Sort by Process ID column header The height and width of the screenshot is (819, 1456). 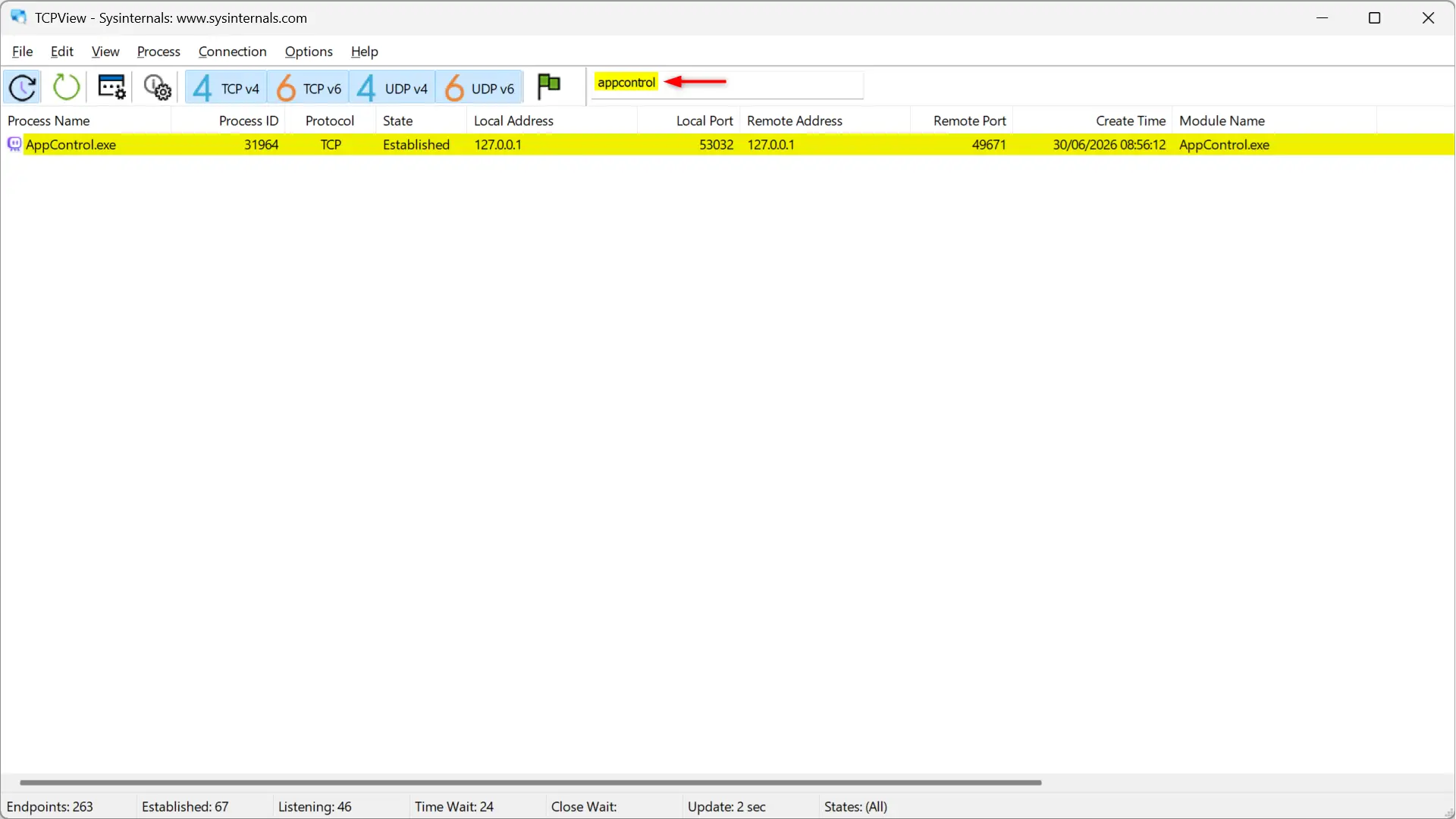tap(228, 121)
